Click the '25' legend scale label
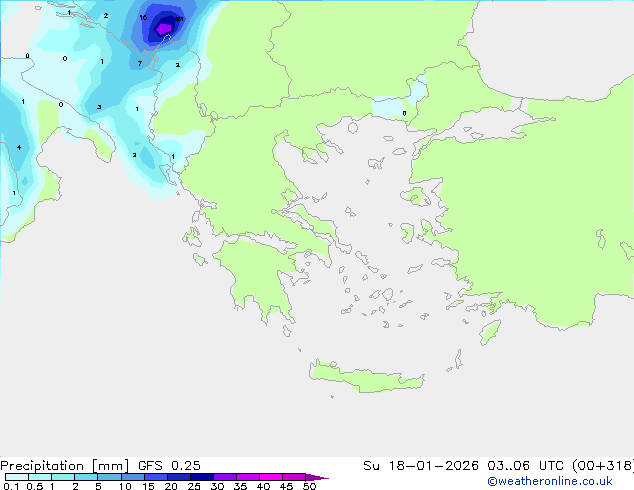The height and width of the screenshot is (490, 634). (x=194, y=486)
